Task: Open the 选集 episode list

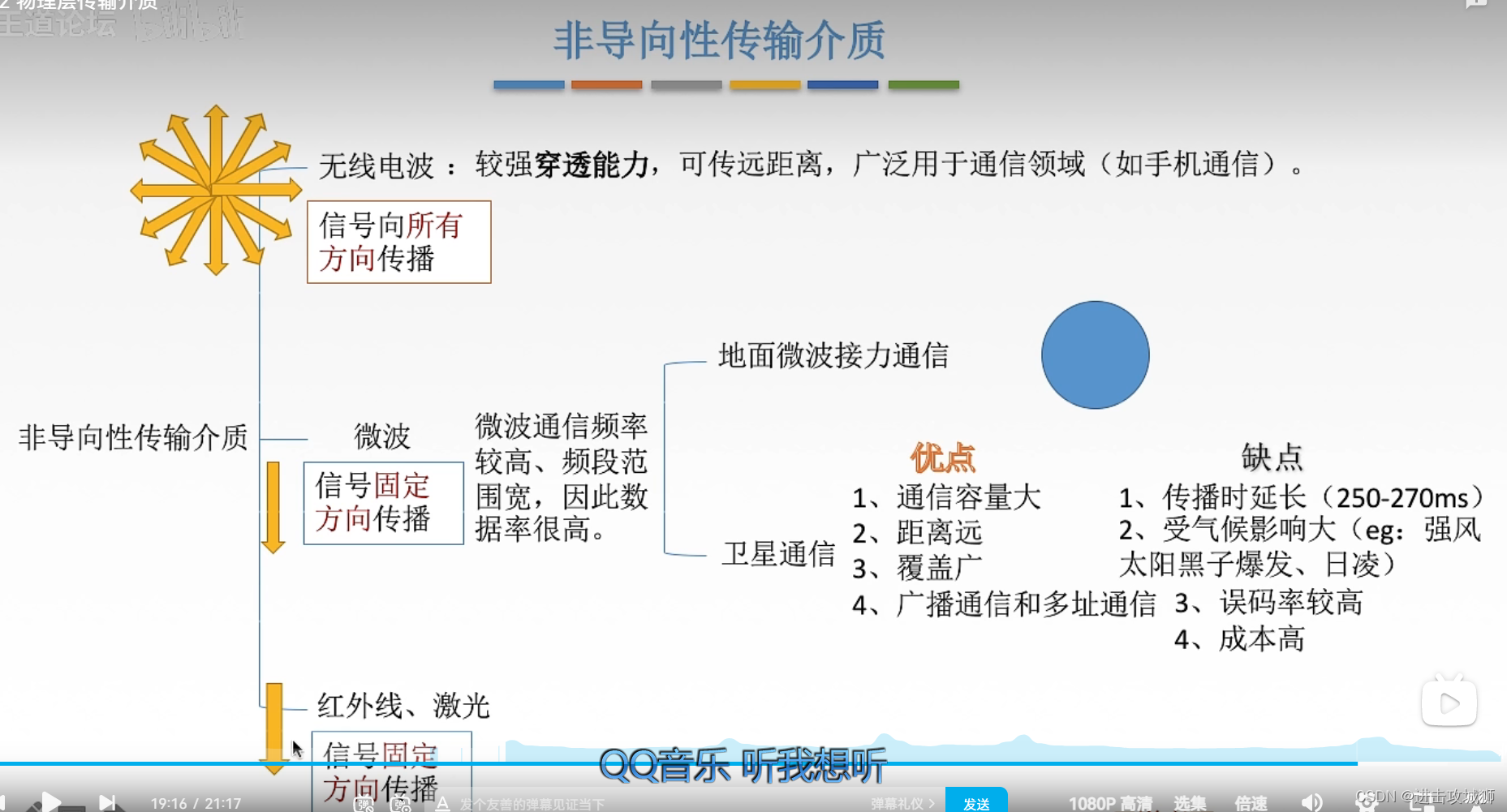Action: [1190, 803]
